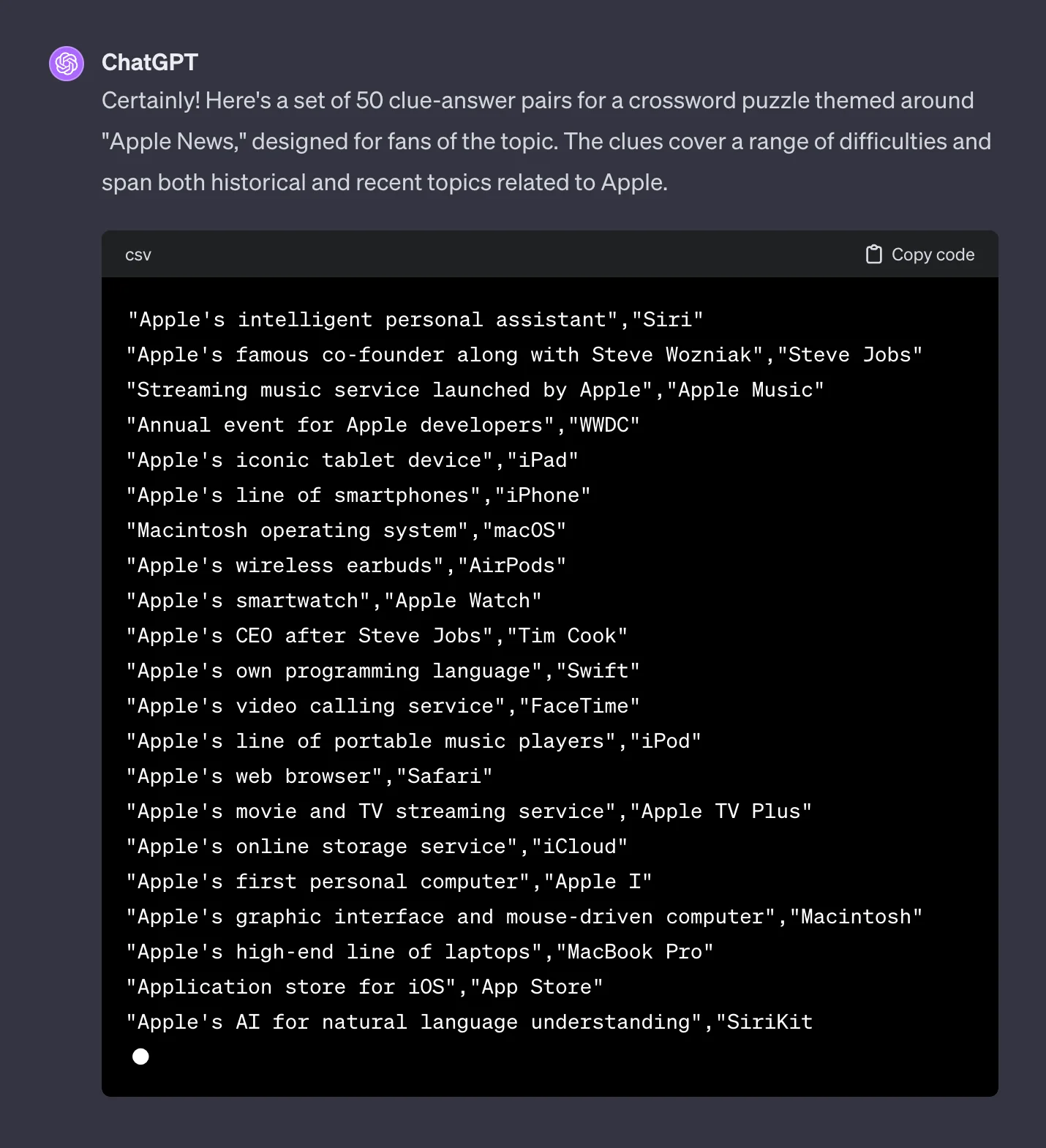
Task: Select the Siri clue line
Action: [415, 320]
